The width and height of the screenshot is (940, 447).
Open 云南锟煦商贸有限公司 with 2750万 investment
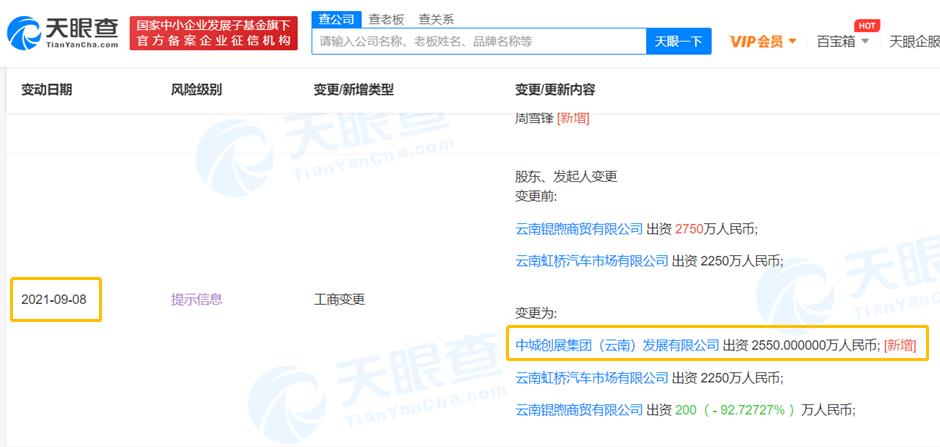click(x=579, y=229)
